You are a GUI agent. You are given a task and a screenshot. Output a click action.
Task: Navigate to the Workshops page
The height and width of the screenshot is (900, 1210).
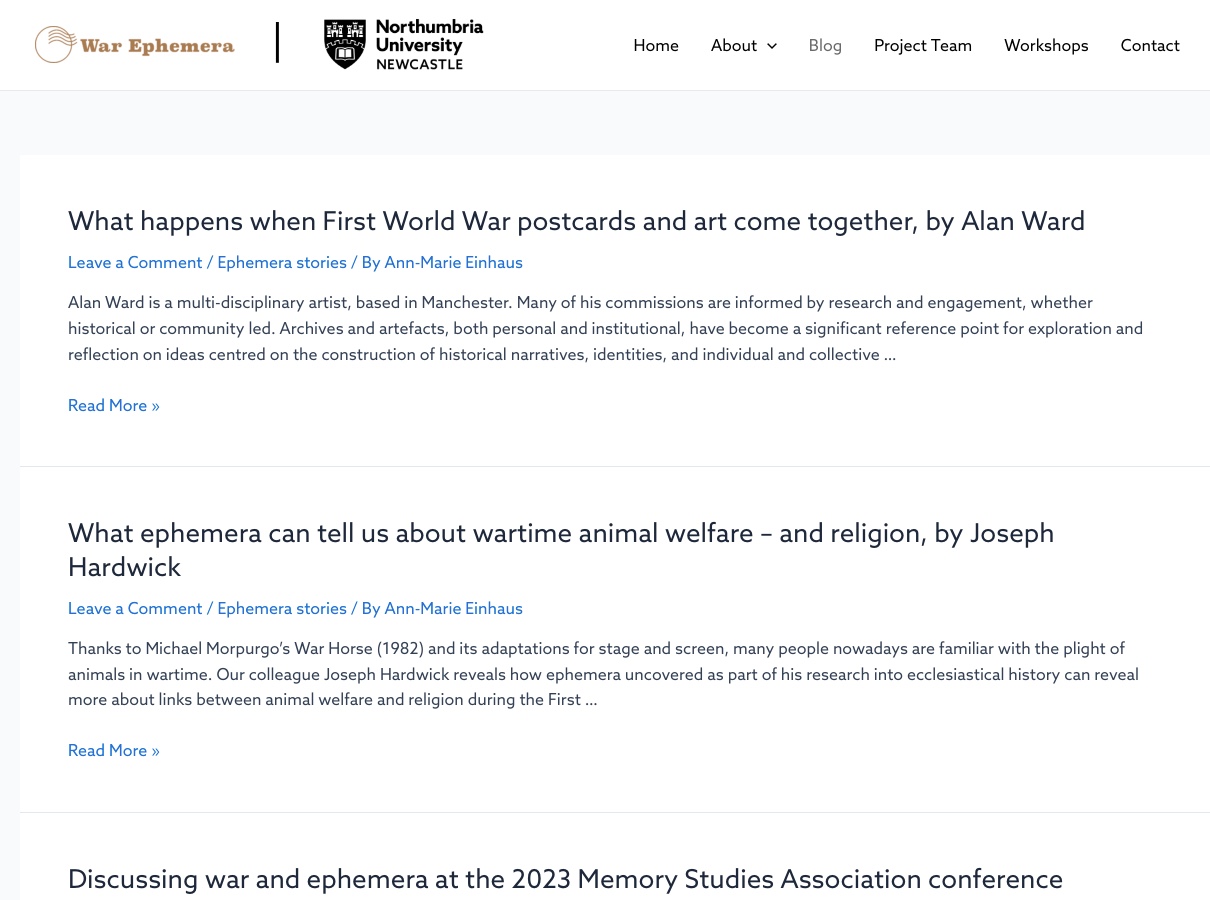(1046, 45)
